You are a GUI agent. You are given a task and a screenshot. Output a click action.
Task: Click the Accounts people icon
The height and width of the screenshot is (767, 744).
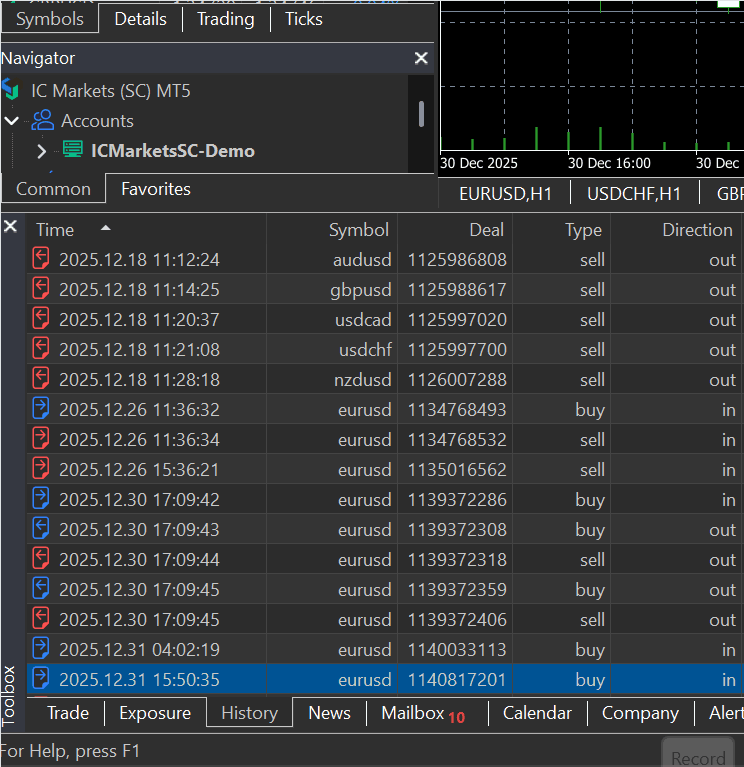(x=43, y=120)
